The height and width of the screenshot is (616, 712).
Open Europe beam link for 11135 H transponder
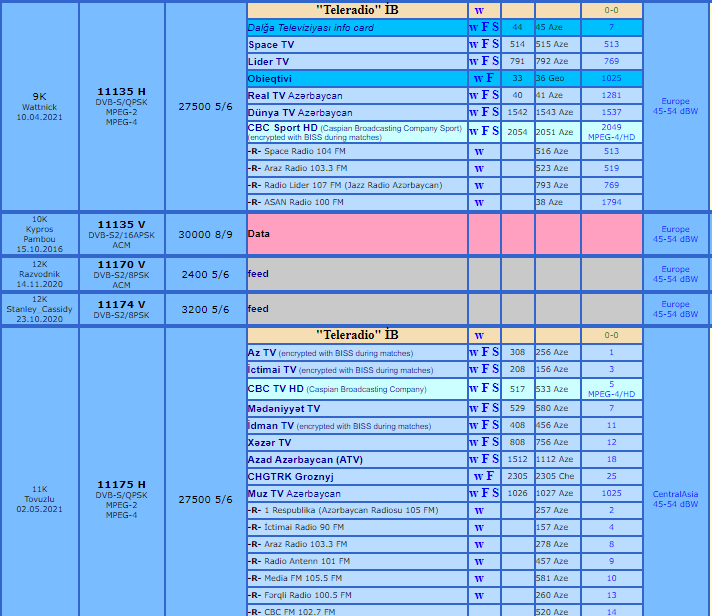pyautogui.click(x=675, y=106)
